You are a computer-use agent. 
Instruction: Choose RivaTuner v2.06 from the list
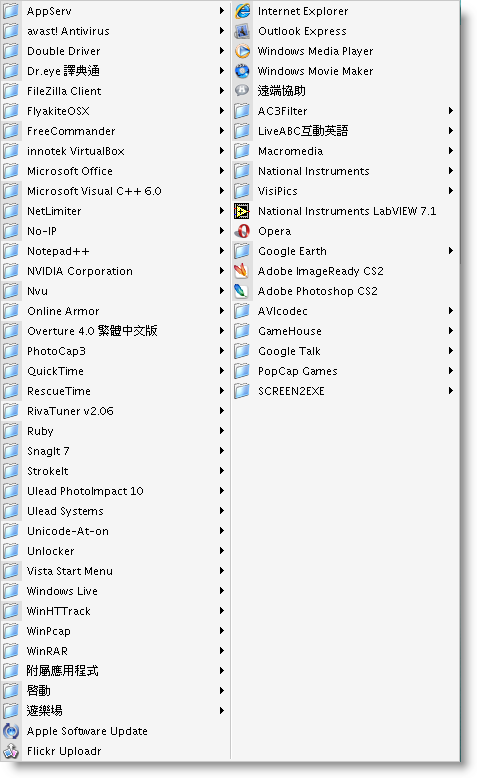115,411
